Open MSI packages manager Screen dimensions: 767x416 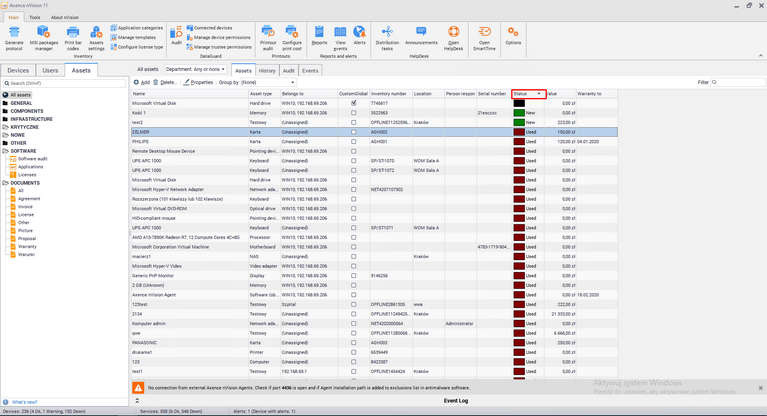(43, 33)
